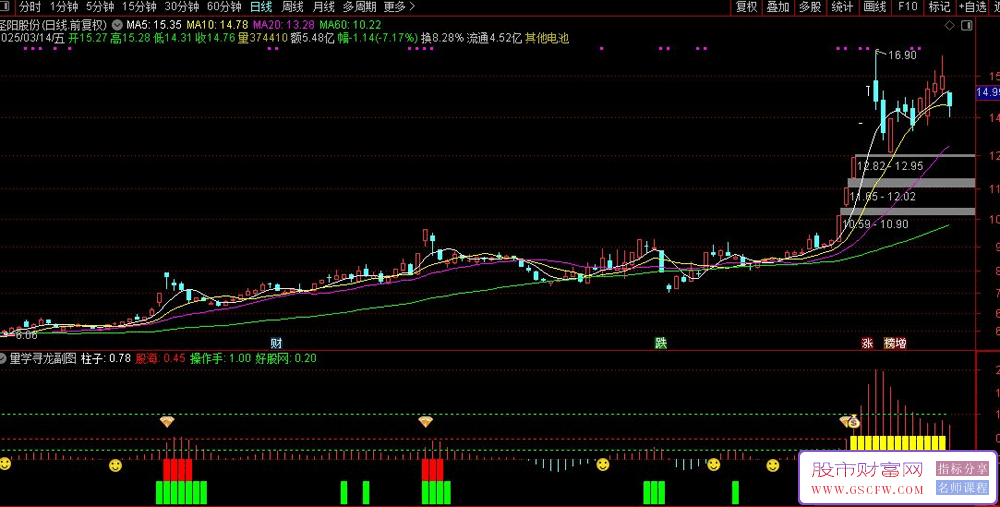This screenshot has width=1000, height=507.
Task: Click the MA60: 10.22 indicator value
Action: coord(350,25)
